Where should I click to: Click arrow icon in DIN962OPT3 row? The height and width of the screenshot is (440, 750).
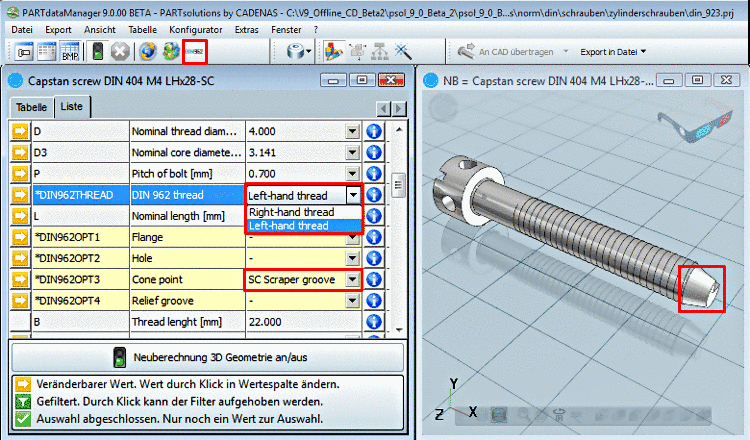coord(20,279)
